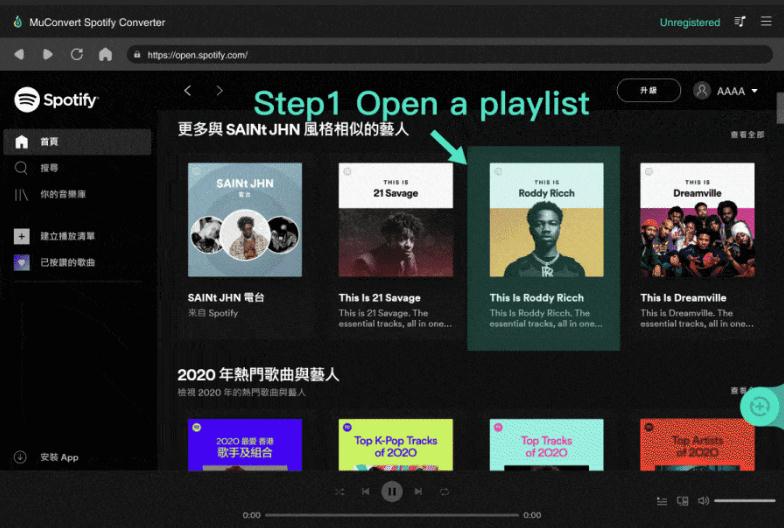Toggle repeat mode

444,491
